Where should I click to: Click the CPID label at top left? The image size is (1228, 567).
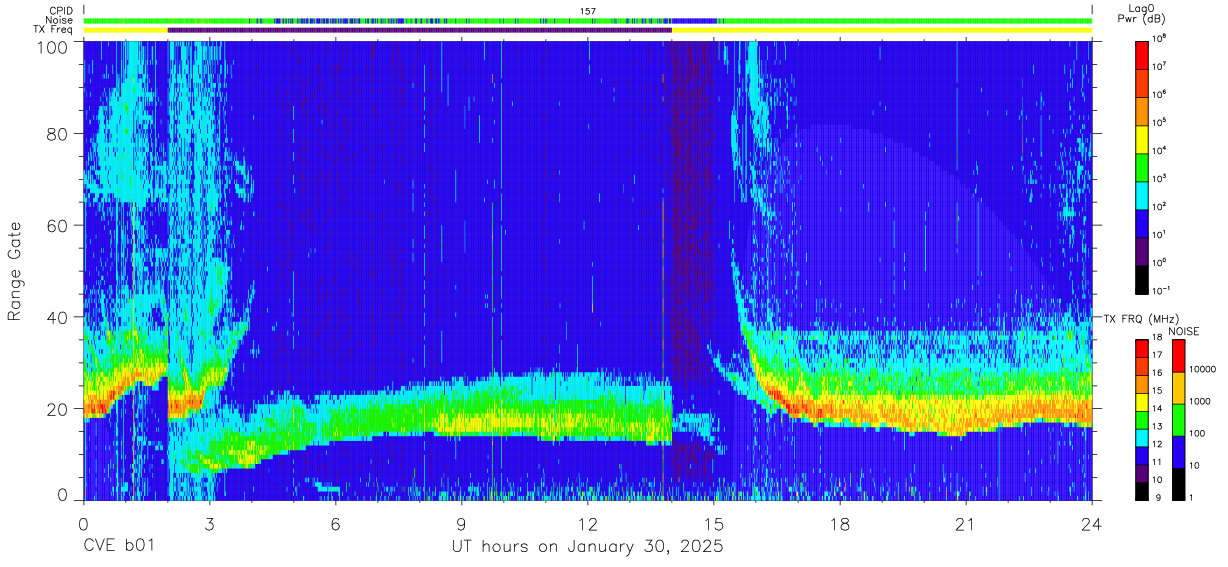coord(61,11)
